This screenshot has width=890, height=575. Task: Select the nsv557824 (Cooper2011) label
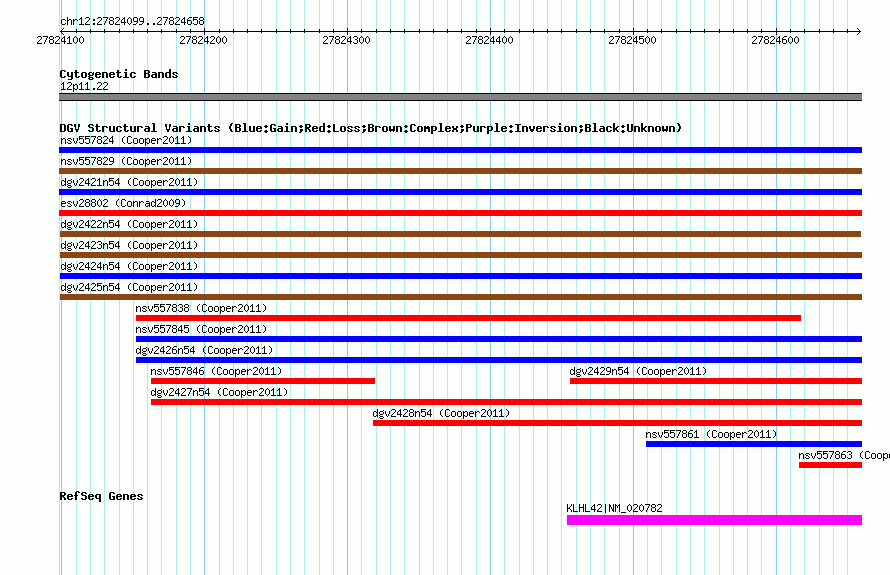click(x=126, y=140)
